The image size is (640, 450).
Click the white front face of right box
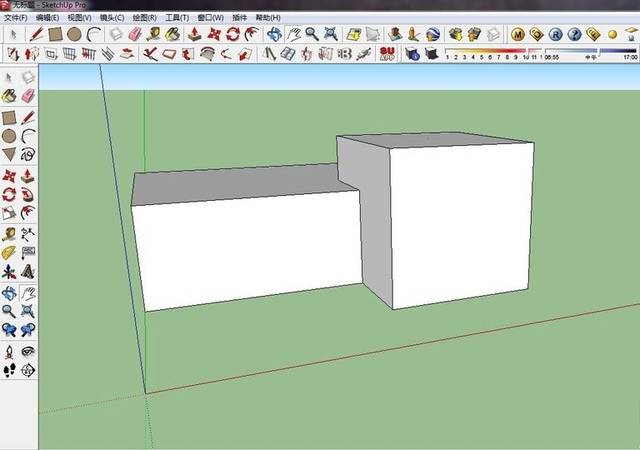[x=461, y=225]
